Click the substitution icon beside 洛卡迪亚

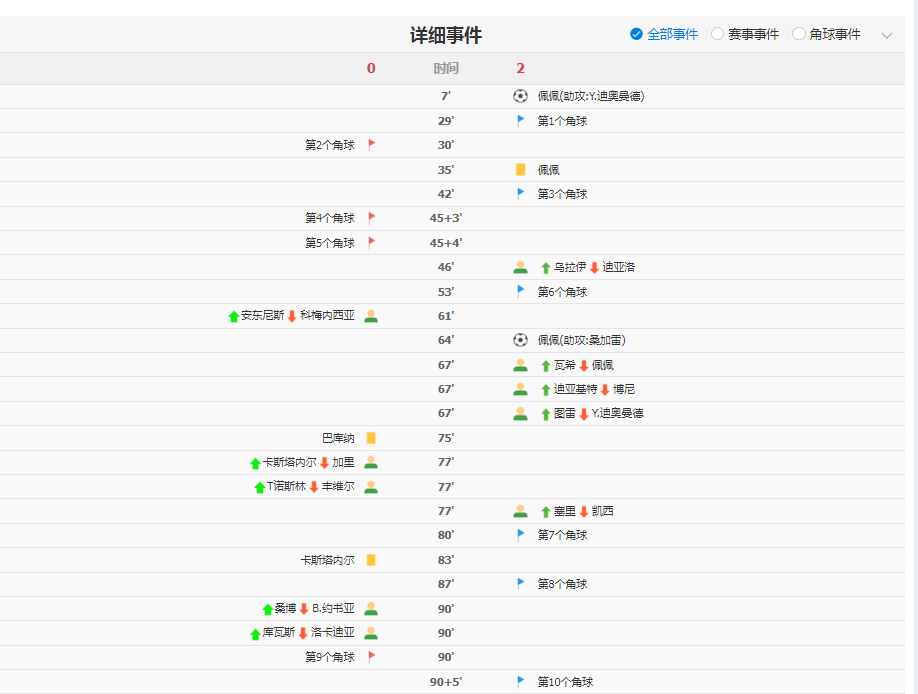click(371, 633)
